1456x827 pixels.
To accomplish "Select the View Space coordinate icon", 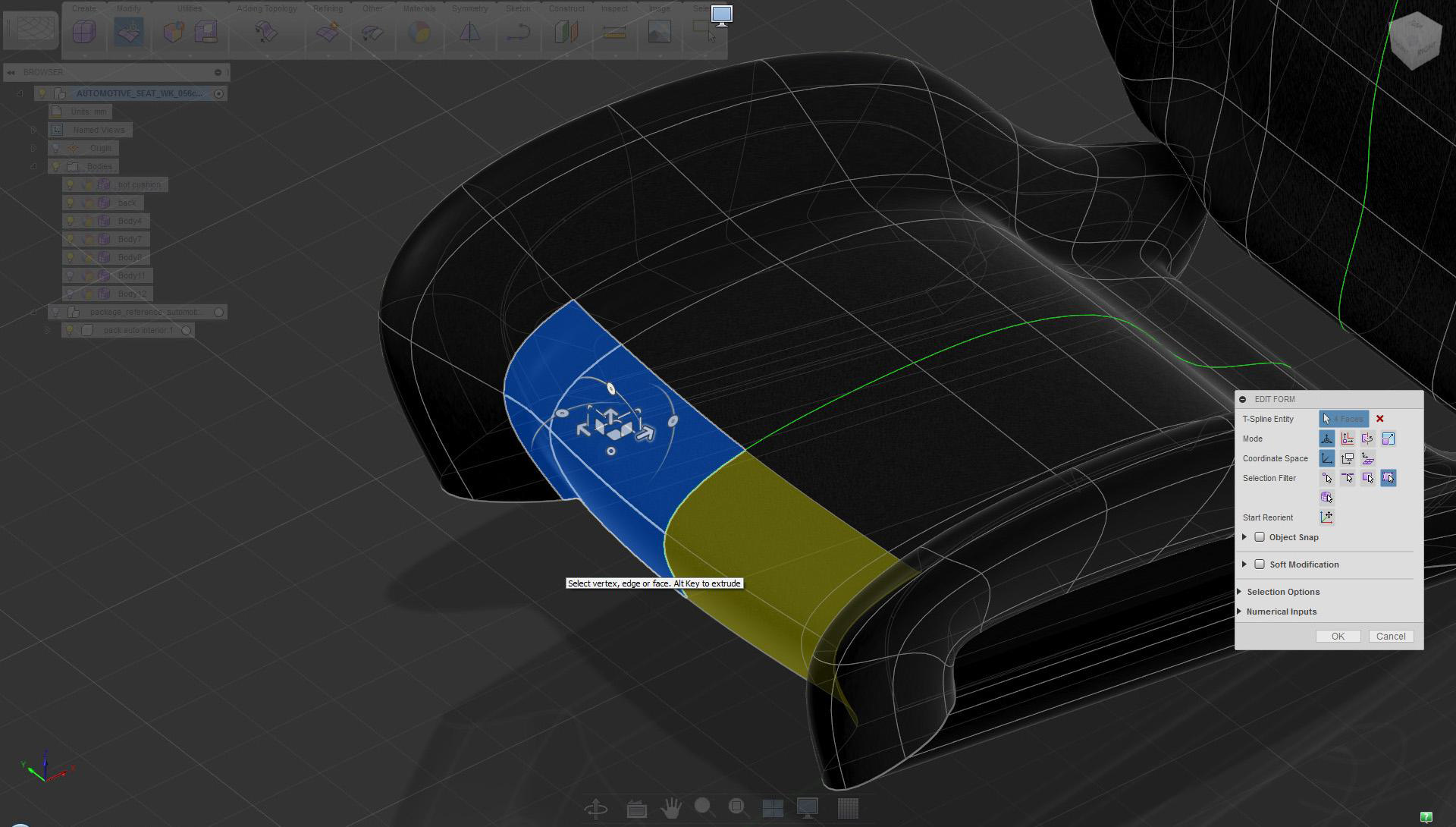I will click(1348, 458).
